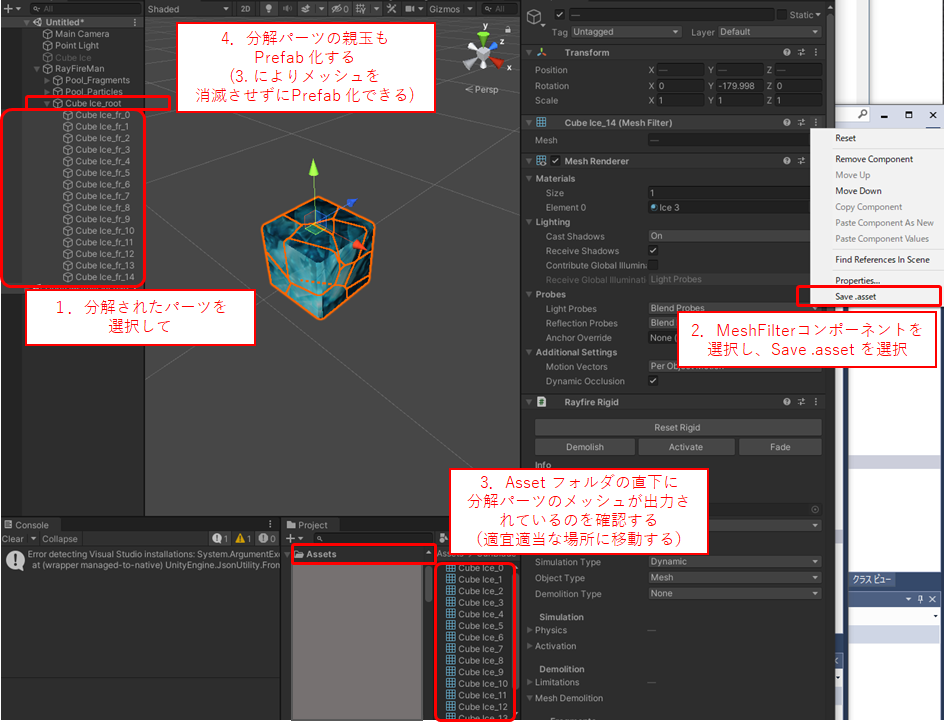Click the scene orientation gizmo cube
Image resolution: width=944 pixels, height=722 pixels.
tap(483, 56)
